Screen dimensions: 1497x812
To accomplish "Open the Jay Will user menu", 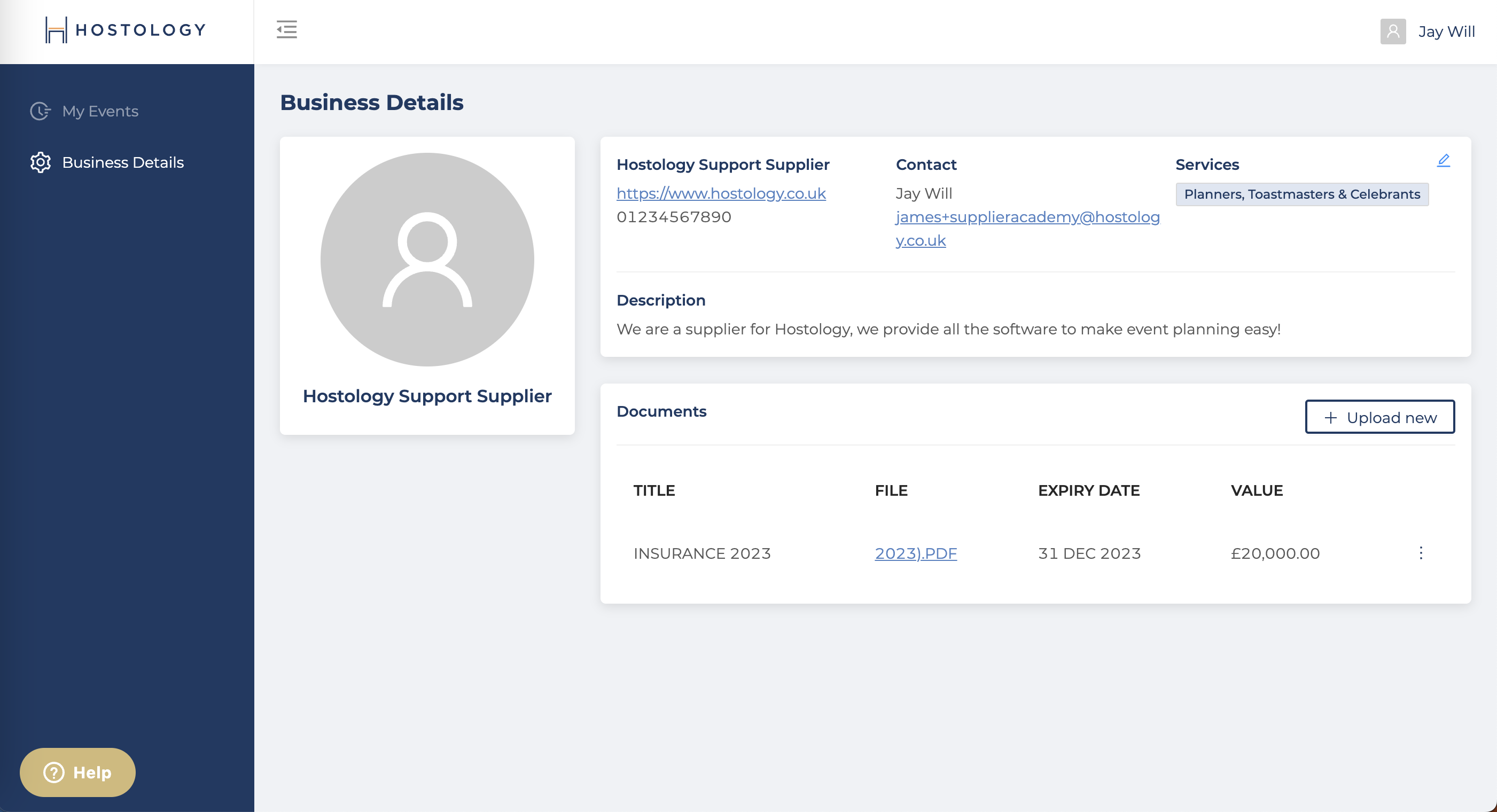I will tap(1446, 32).
